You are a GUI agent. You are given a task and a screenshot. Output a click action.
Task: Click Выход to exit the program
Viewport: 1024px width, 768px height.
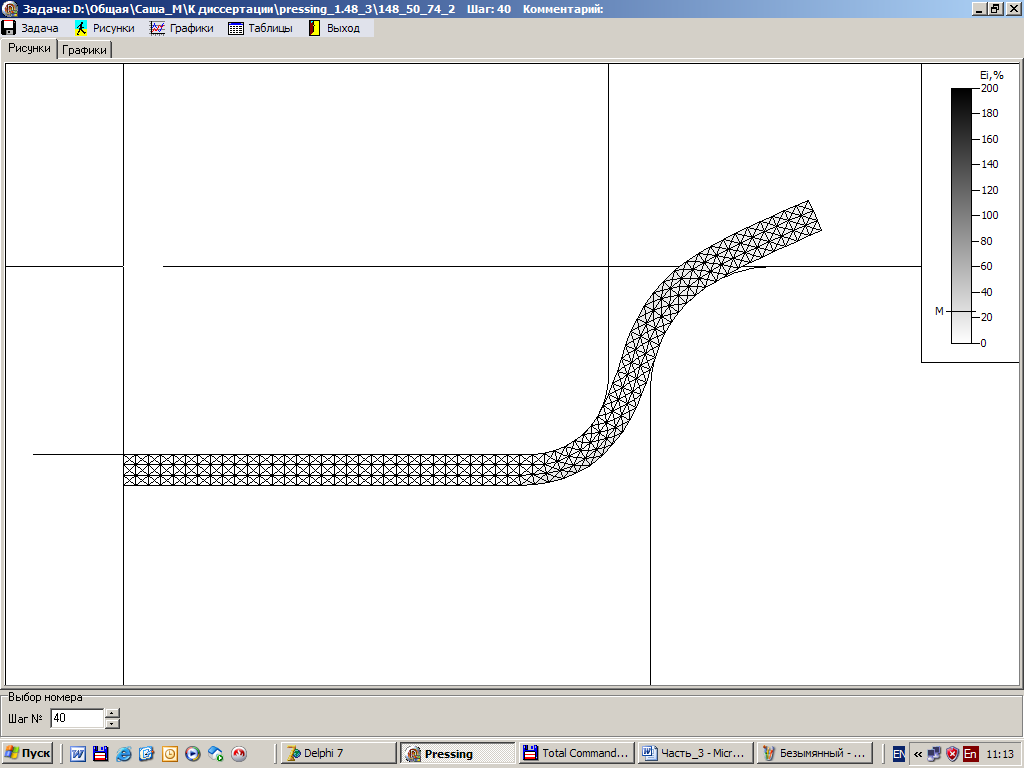pos(334,28)
